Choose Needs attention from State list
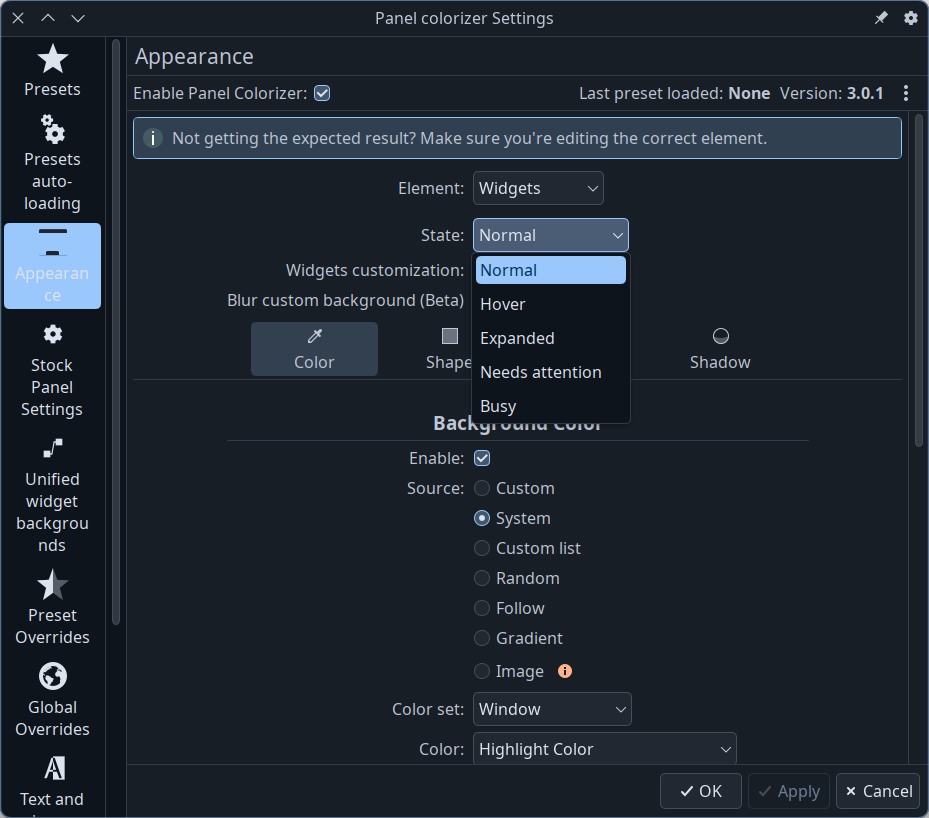This screenshot has height=818, width=929. pyautogui.click(x=541, y=372)
